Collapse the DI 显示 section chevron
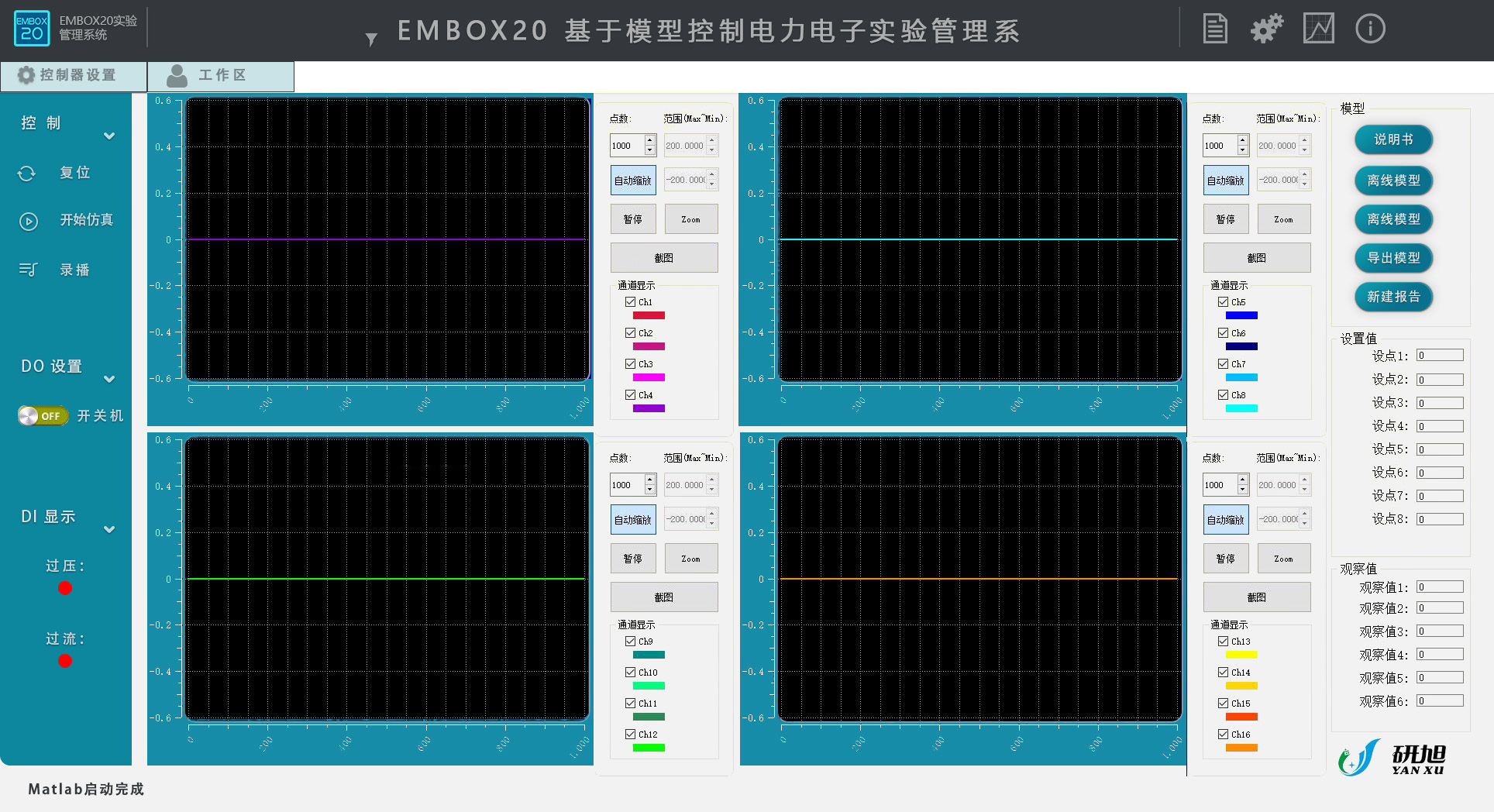 (x=109, y=530)
